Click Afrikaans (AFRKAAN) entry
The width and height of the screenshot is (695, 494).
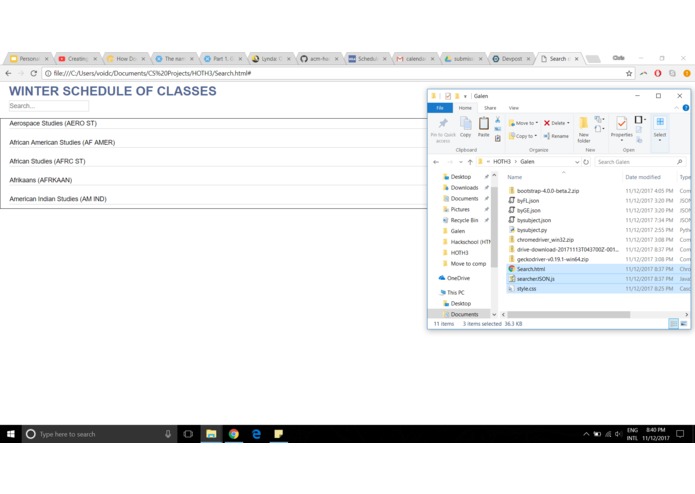pyautogui.click(x=40, y=180)
